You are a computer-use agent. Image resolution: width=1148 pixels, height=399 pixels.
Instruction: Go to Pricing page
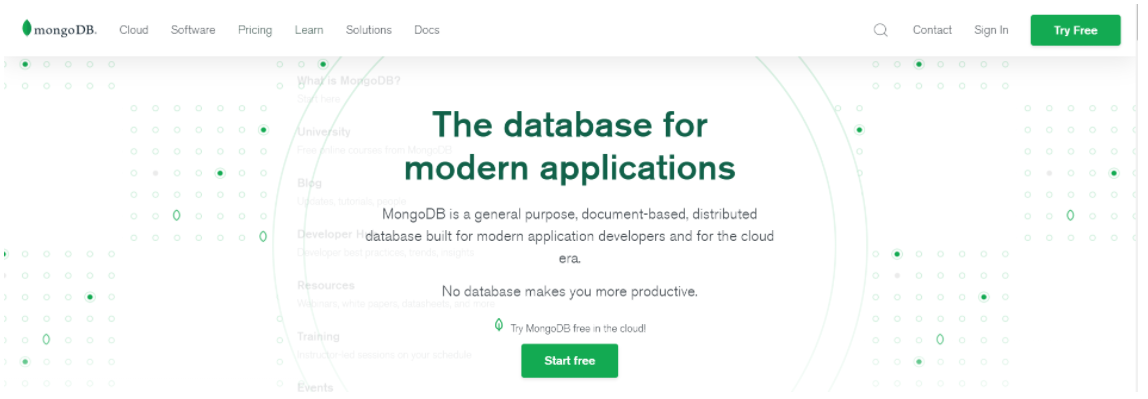[255, 30]
